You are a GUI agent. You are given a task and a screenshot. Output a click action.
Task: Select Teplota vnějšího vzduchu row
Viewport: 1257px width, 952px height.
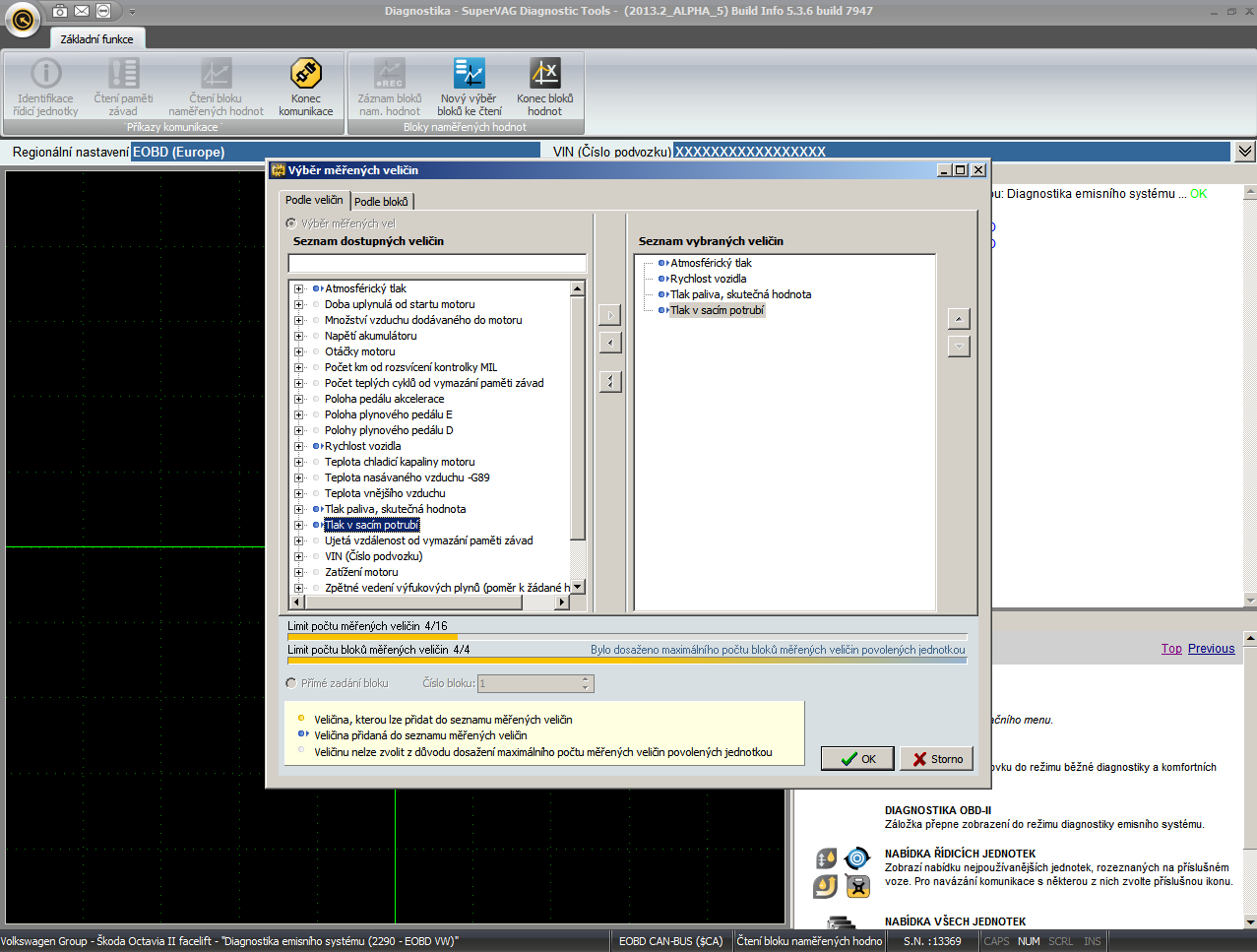[385, 493]
